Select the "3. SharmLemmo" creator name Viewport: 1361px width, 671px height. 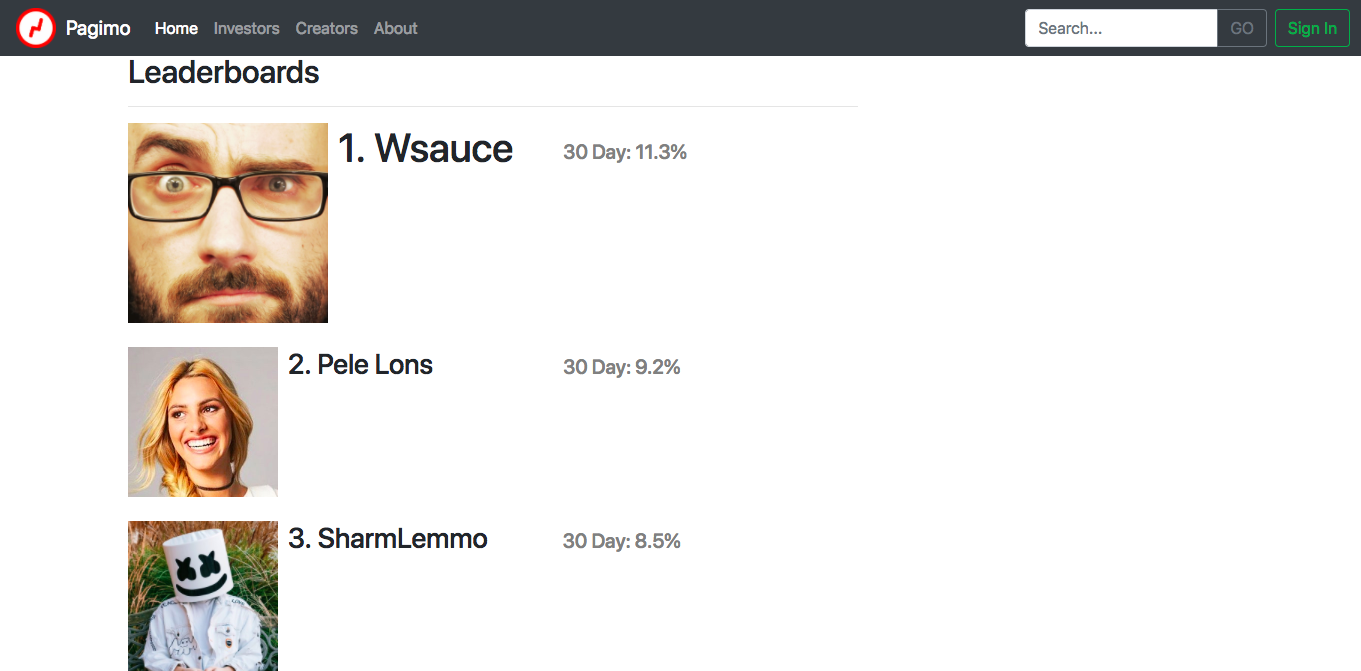(x=388, y=539)
